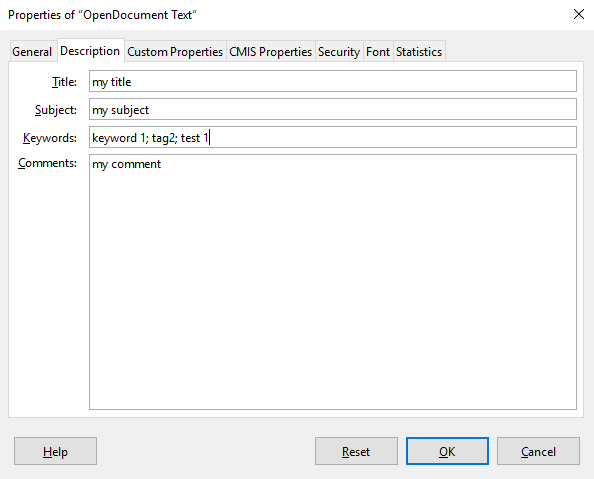This screenshot has height=479, width=594.
Task: Focus the Subject text field
Action: 333,109
